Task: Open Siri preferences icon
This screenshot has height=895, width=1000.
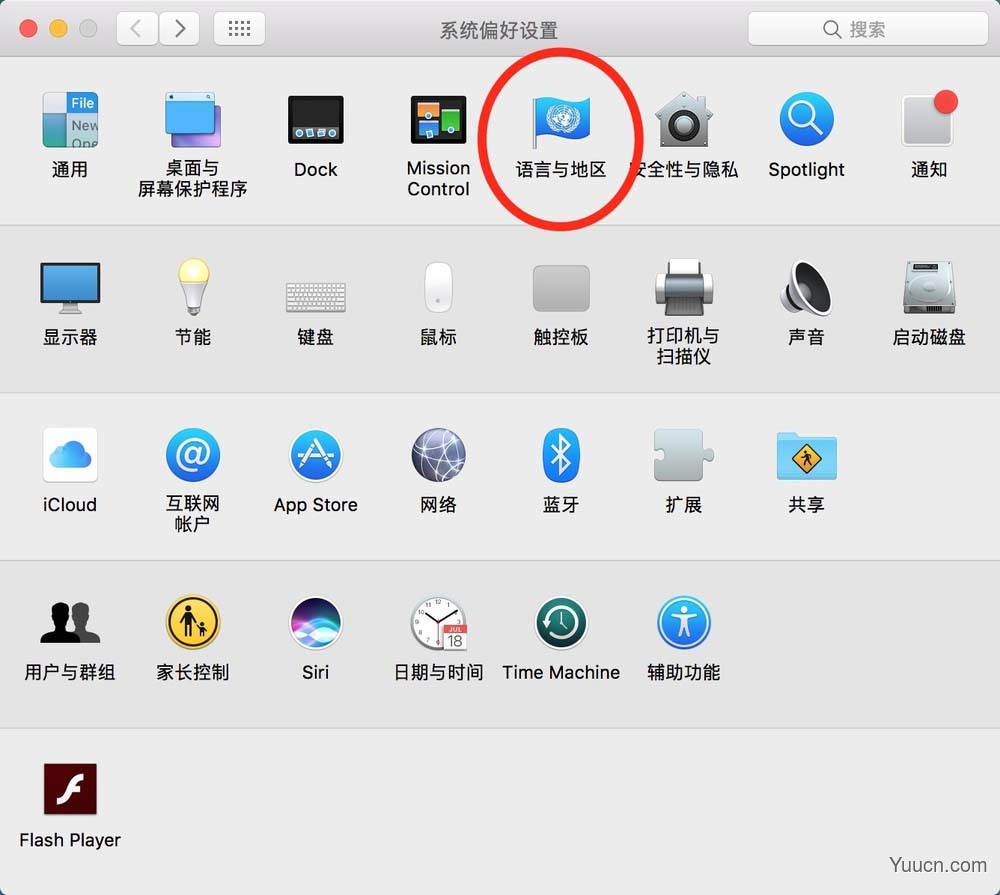Action: point(316,623)
